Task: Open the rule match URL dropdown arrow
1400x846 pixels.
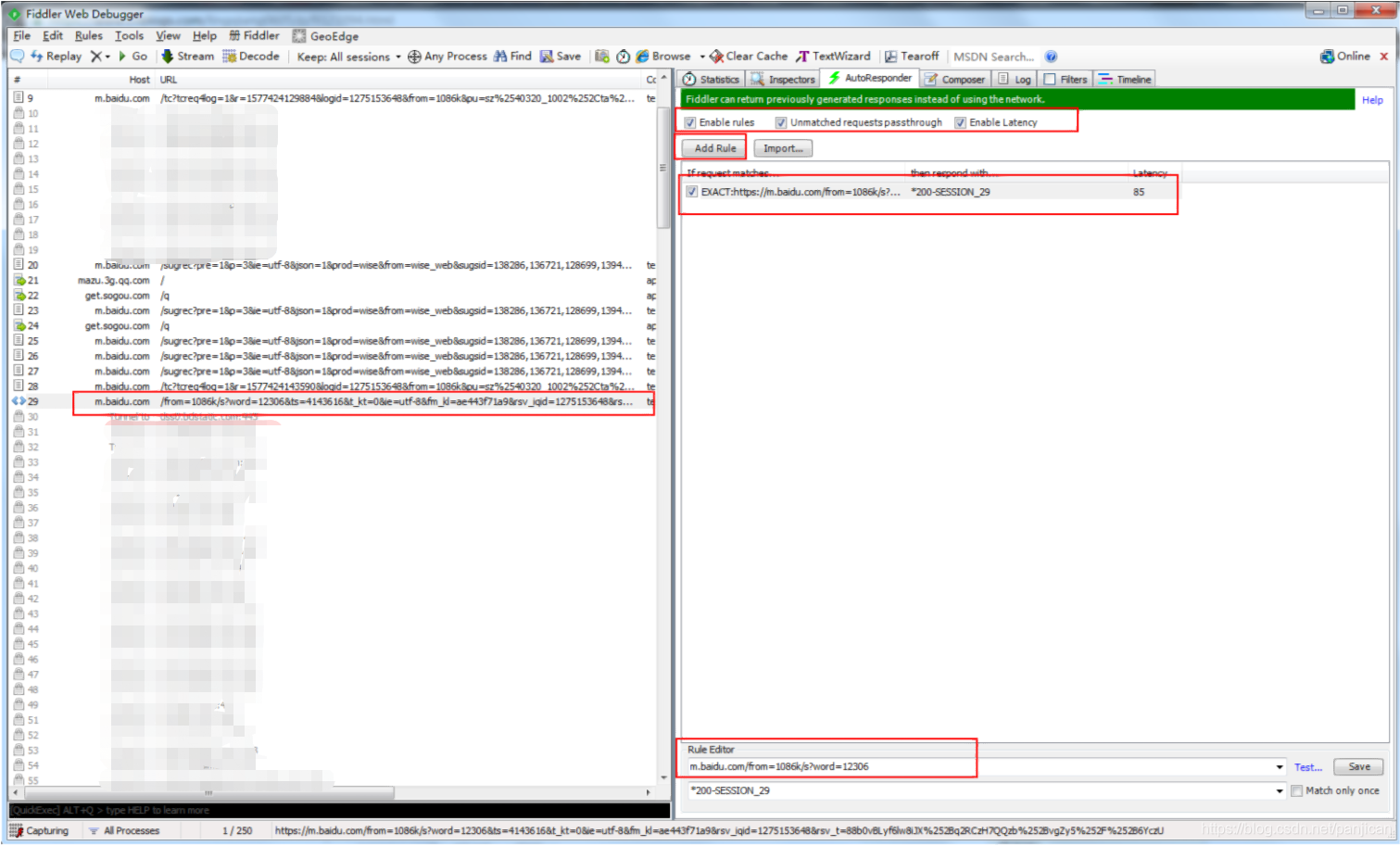Action: [1280, 766]
